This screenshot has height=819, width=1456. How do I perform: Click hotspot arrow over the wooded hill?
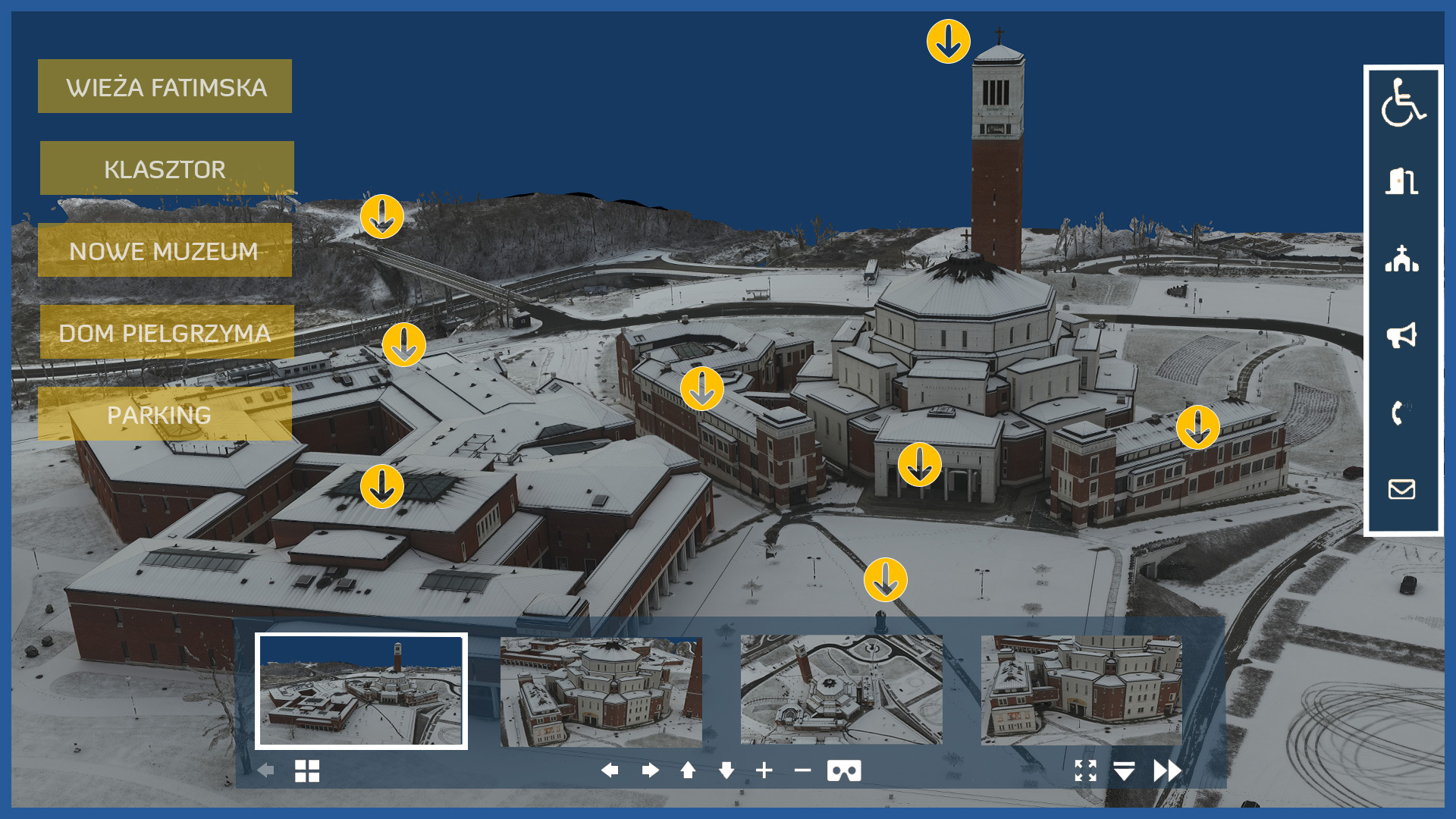coord(381,217)
